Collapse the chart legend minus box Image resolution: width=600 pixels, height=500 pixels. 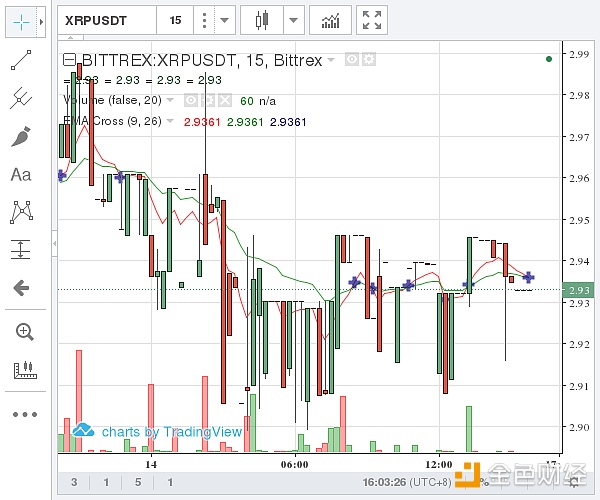(69, 60)
